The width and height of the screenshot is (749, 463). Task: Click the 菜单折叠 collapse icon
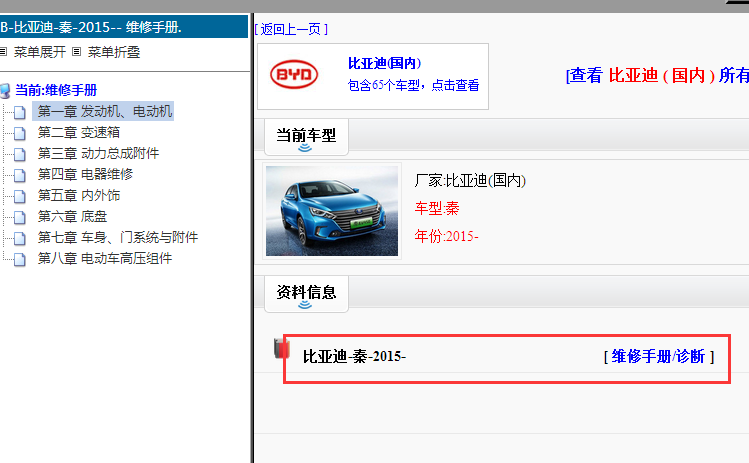click(x=76, y=52)
